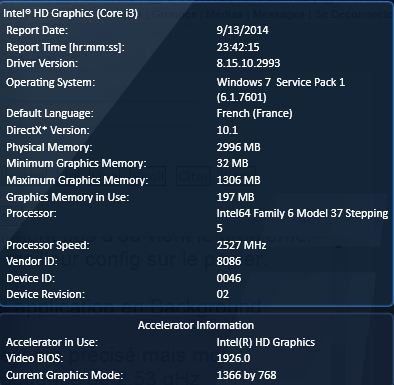Viewport: 394px width, 385px height.
Task: Select the Physical Memory value 2996 MB
Action: pos(238,147)
